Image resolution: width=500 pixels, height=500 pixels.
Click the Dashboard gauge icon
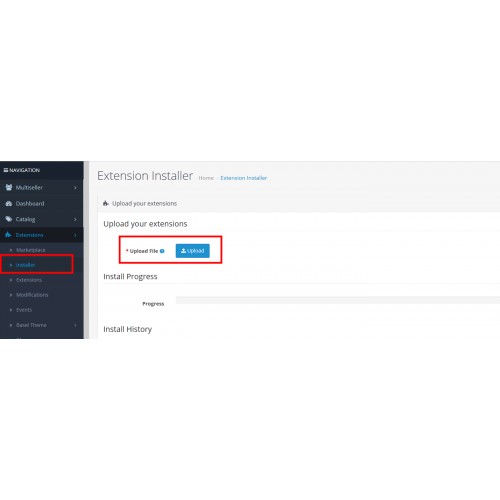[9, 203]
